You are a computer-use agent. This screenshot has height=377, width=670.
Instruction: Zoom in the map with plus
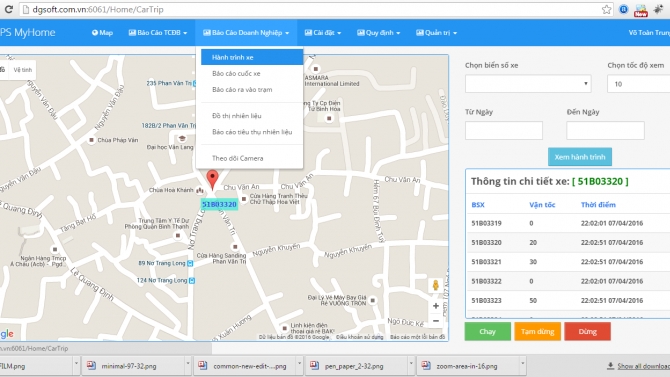[x=435, y=306]
